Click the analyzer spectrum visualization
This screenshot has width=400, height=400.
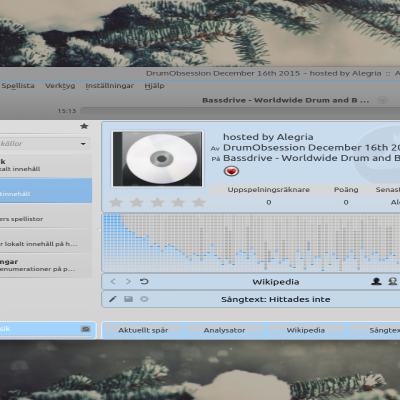(x=251, y=242)
